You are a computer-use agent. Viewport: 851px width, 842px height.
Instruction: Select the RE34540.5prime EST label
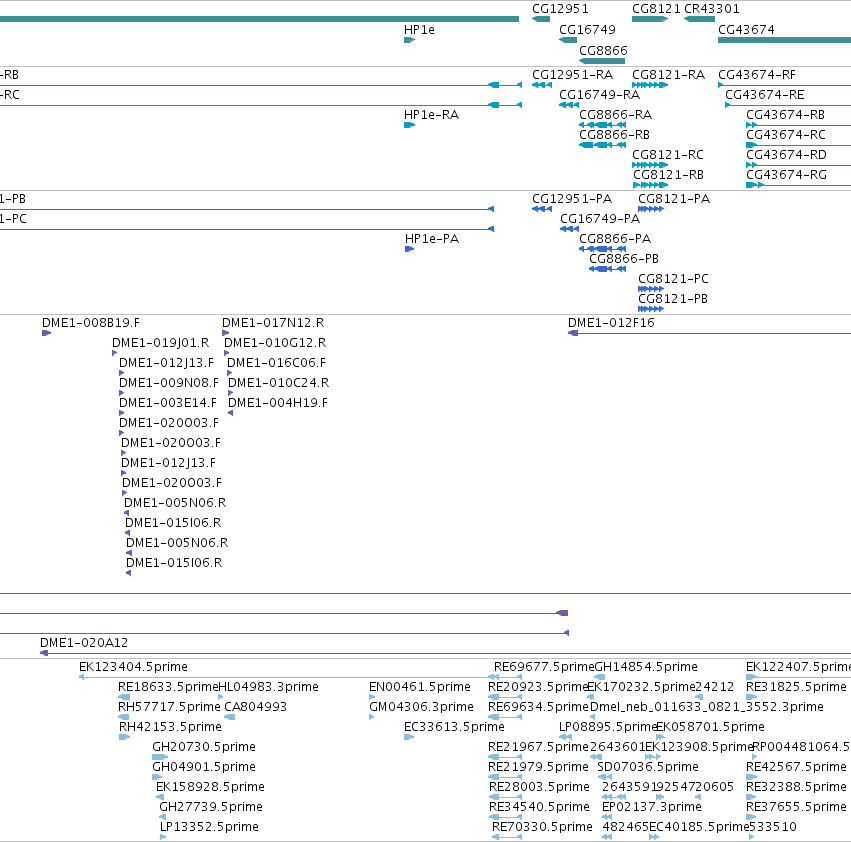(539, 808)
